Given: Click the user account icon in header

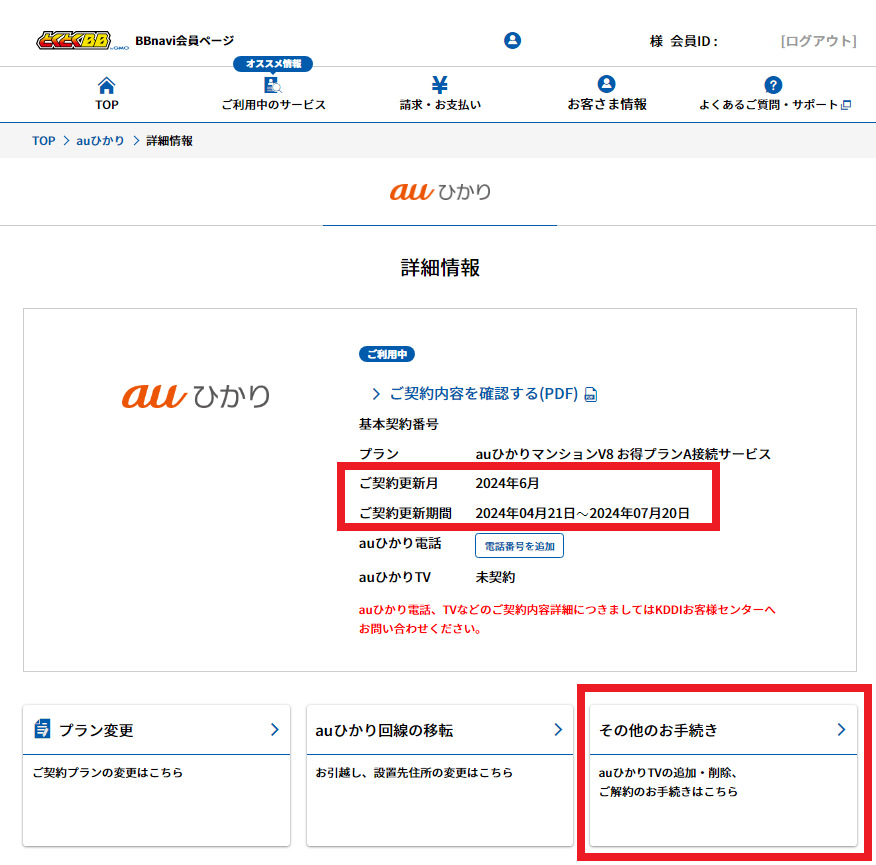Looking at the screenshot, I should (513, 41).
